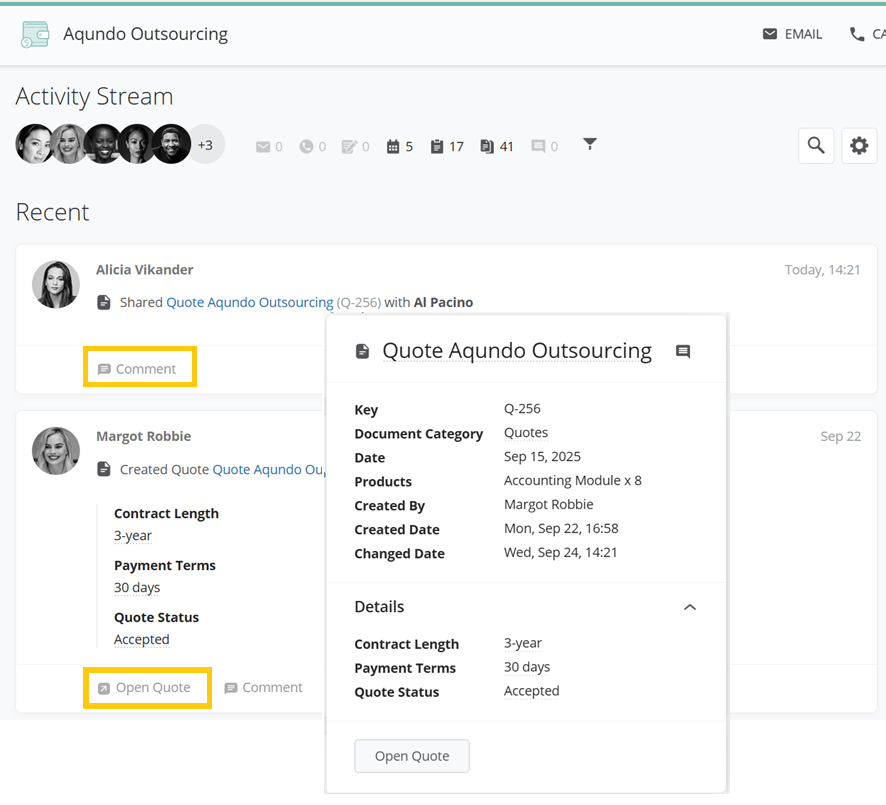Screen dimensions: 886x805
Task: Click the search magnifier icon
Action: click(x=816, y=146)
